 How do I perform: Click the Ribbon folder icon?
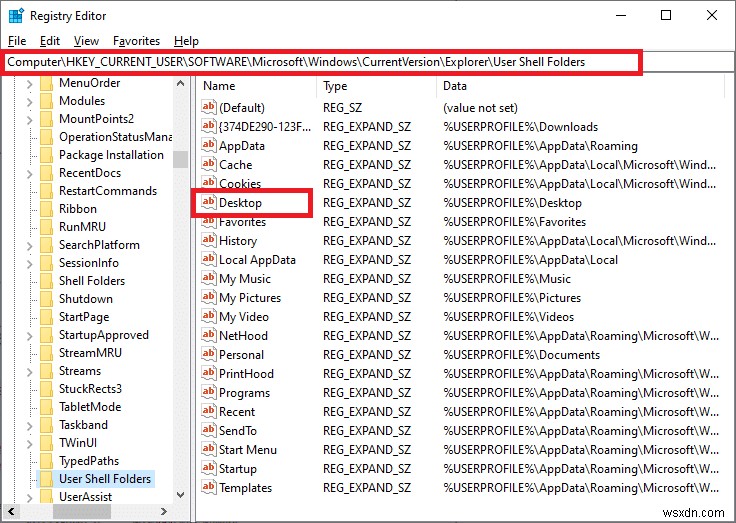(x=46, y=209)
